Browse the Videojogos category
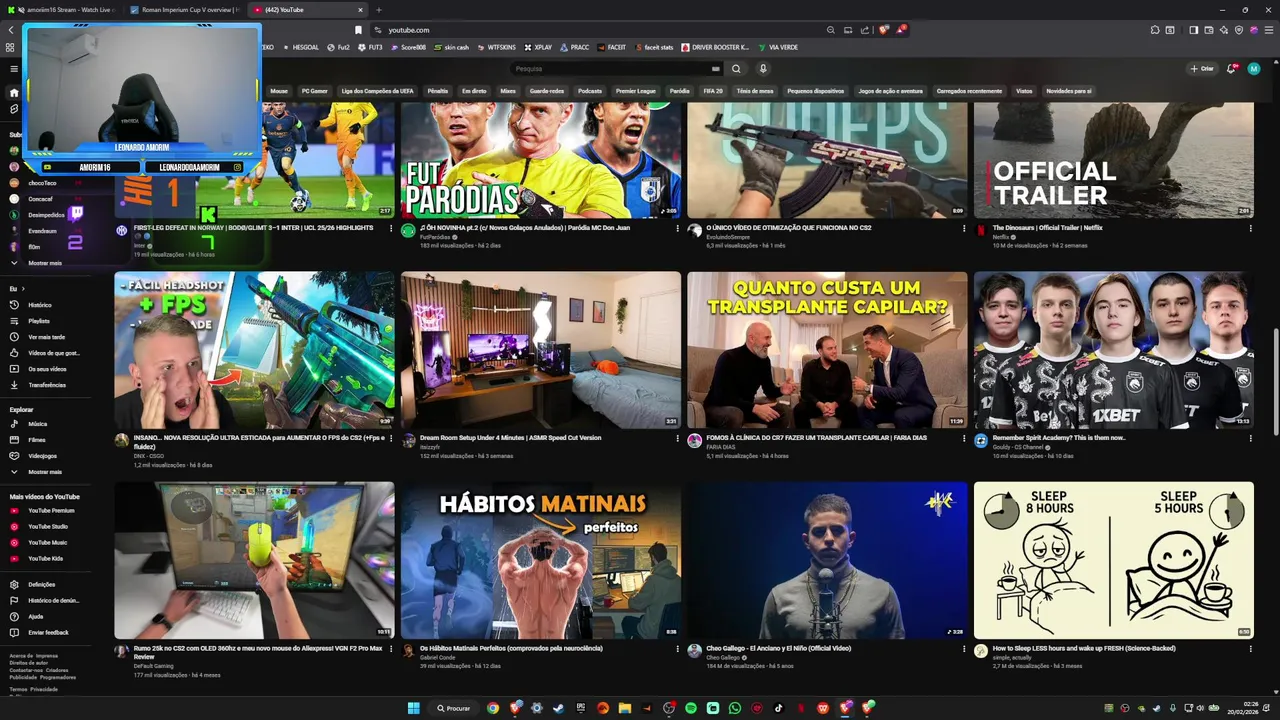Viewport: 1280px width, 720px height. coord(43,456)
